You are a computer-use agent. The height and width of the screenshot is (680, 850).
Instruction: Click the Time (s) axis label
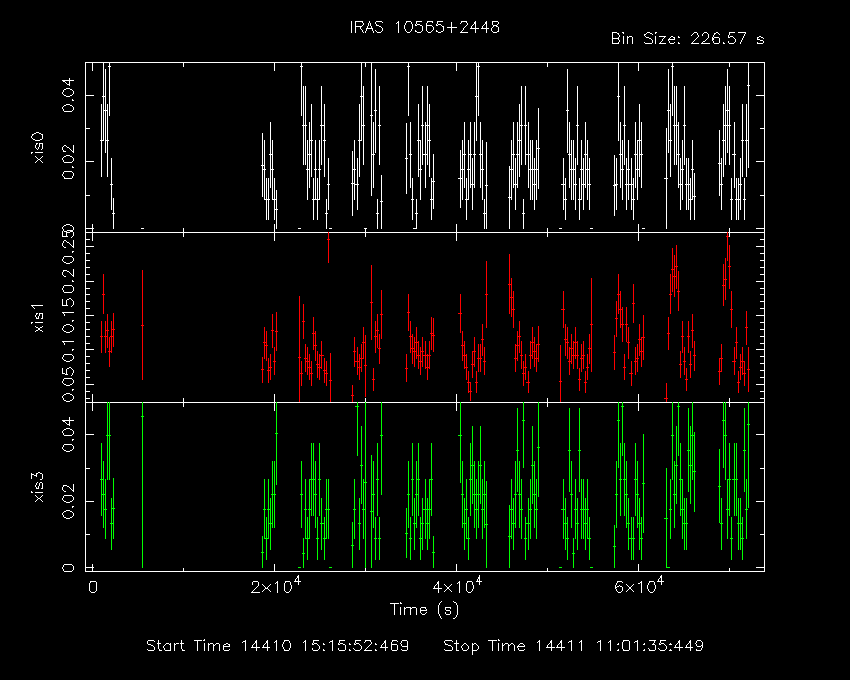424,610
